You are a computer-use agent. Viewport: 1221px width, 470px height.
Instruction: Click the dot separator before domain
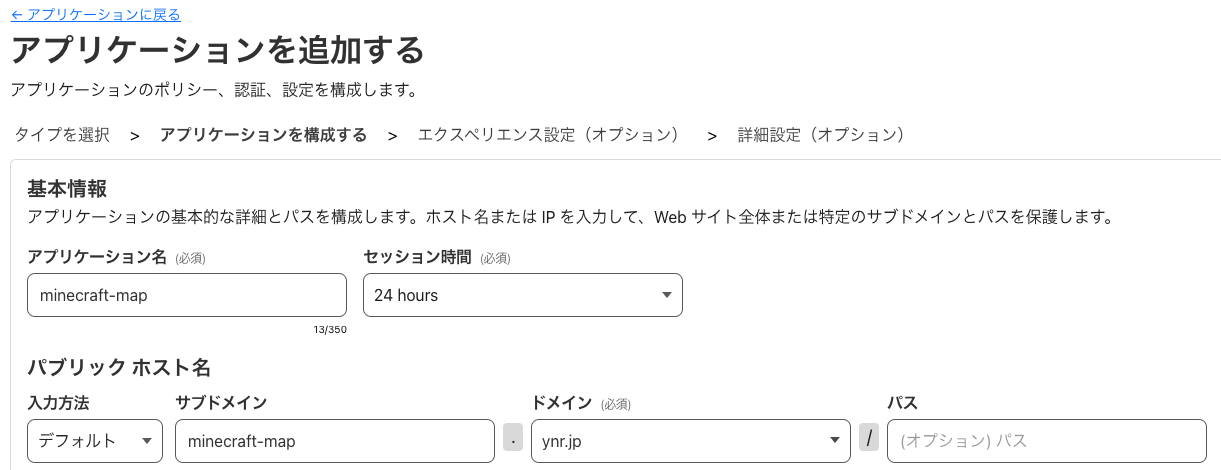513,438
